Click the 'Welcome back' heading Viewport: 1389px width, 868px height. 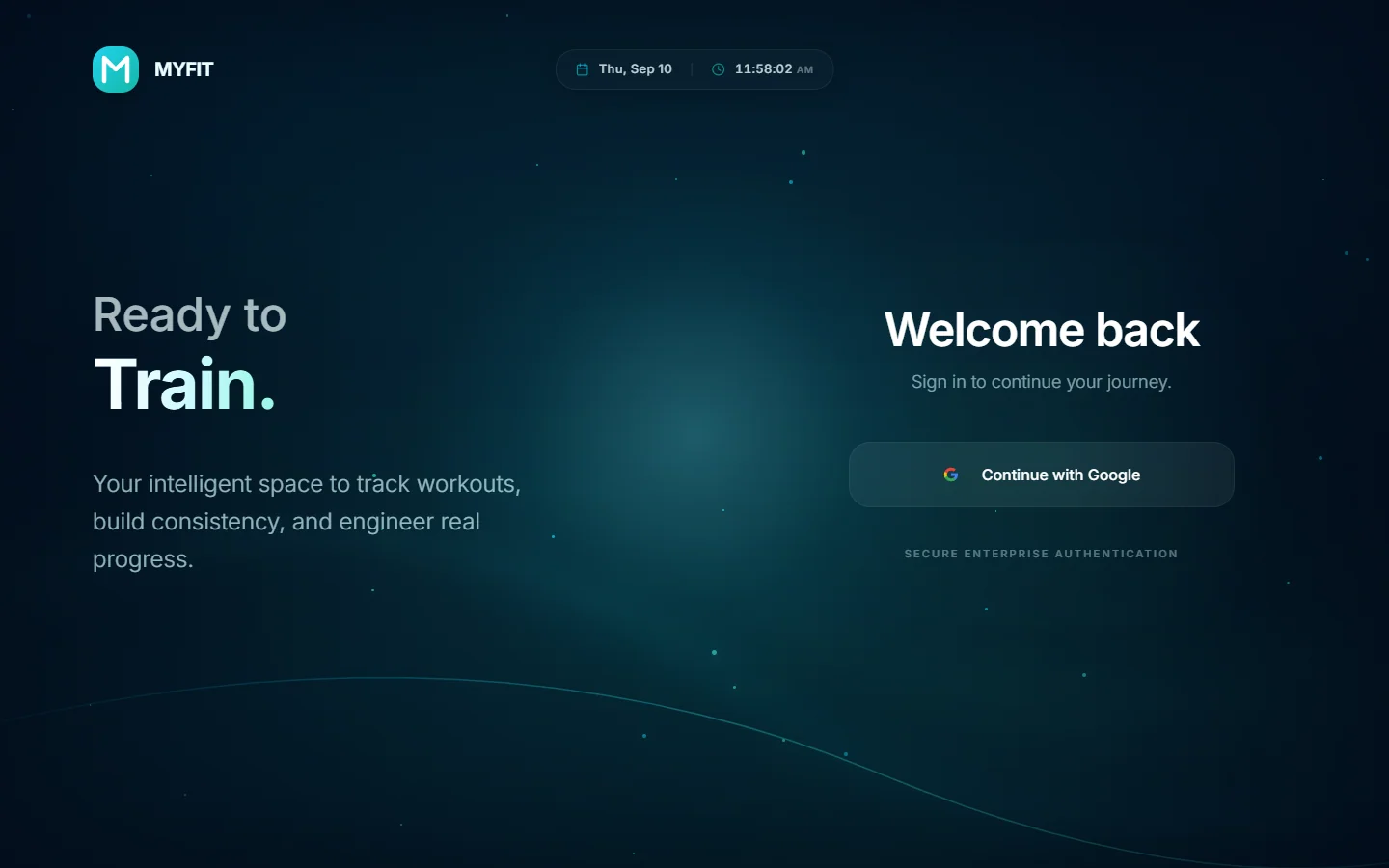[x=1042, y=330]
